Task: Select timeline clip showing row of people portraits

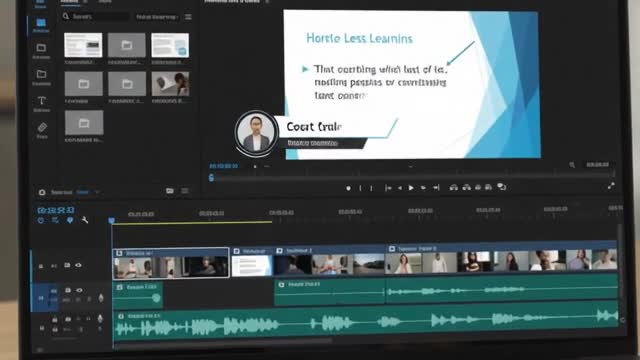Action: [x=501, y=258]
